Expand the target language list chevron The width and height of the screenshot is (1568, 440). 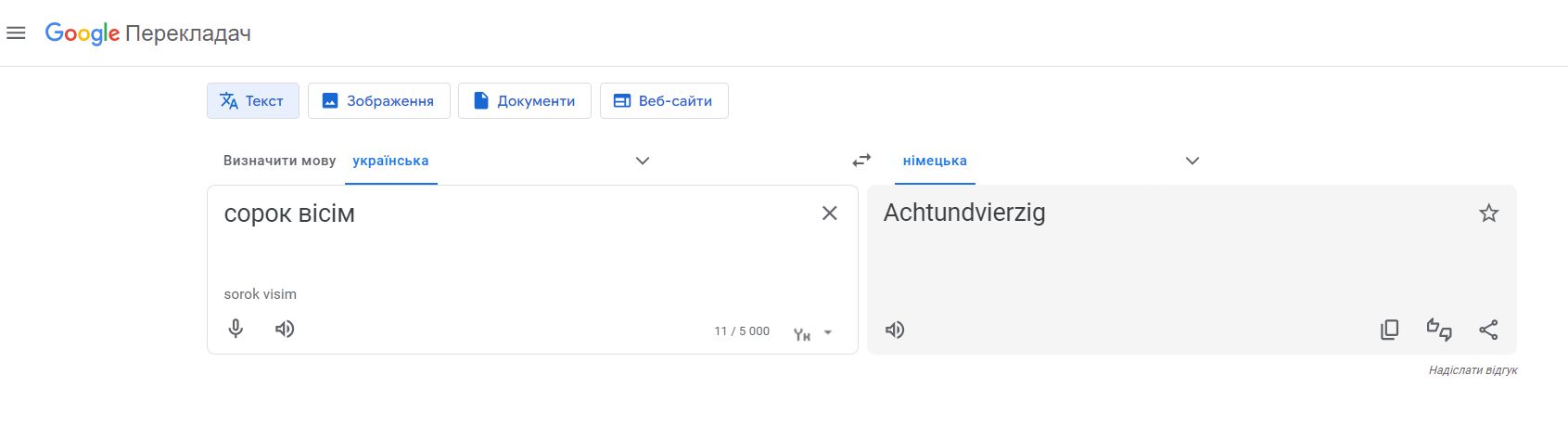[x=1192, y=161]
